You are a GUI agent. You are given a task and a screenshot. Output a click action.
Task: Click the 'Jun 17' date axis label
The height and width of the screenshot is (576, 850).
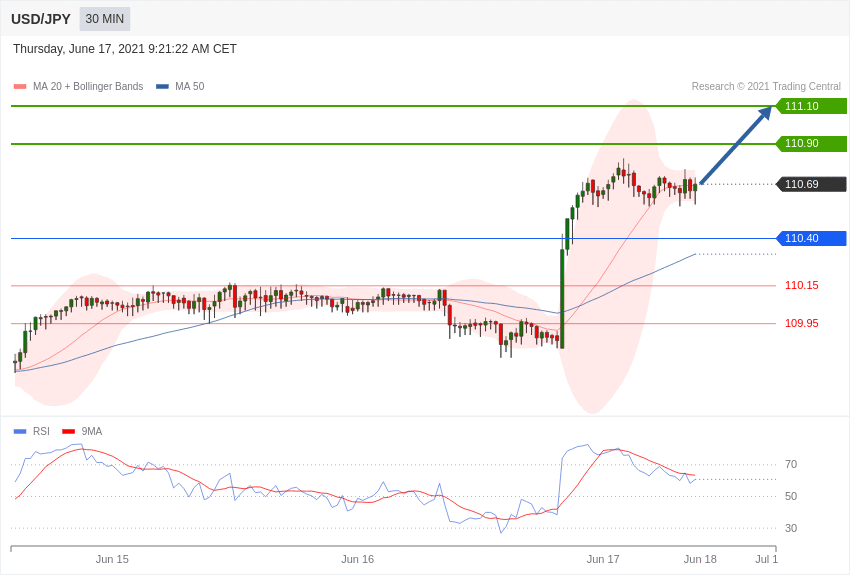pos(603,560)
